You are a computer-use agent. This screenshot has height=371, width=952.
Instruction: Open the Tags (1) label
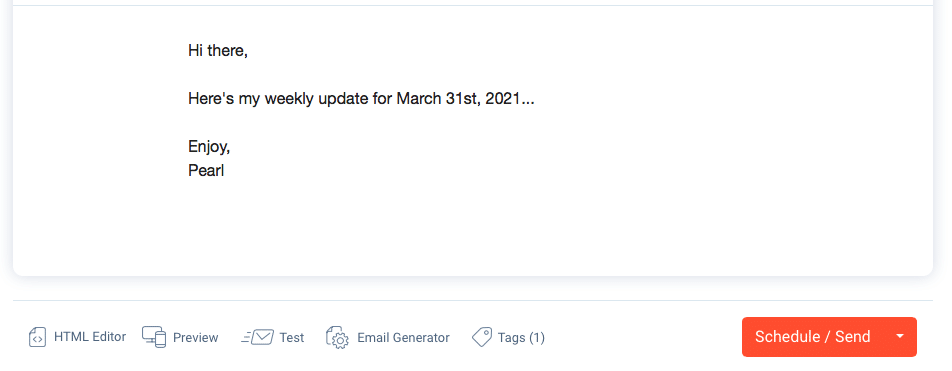(x=521, y=338)
